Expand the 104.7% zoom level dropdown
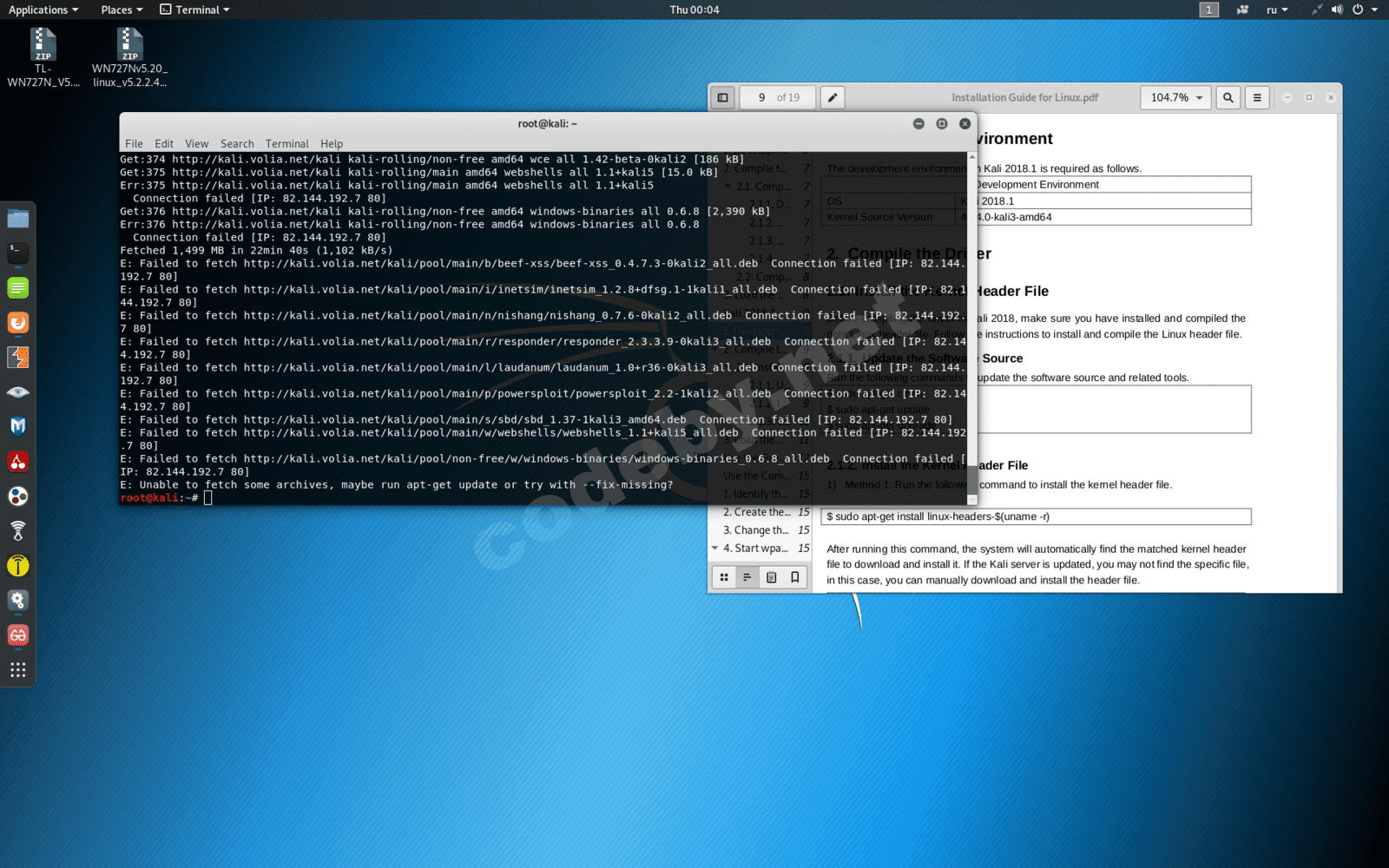The width and height of the screenshot is (1389, 868). (1176, 97)
